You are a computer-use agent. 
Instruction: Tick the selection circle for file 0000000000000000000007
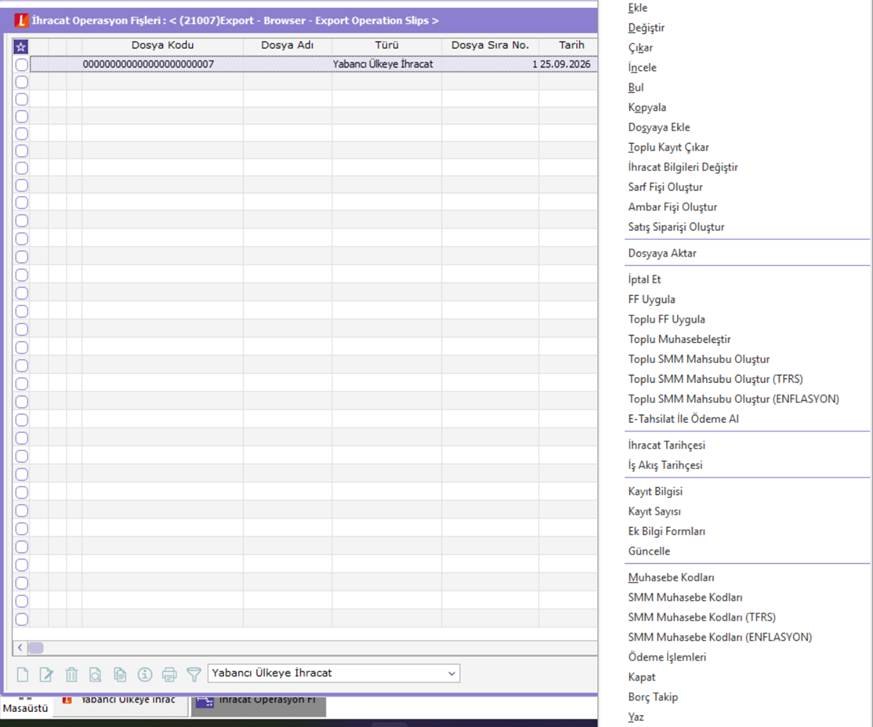pos(22,65)
